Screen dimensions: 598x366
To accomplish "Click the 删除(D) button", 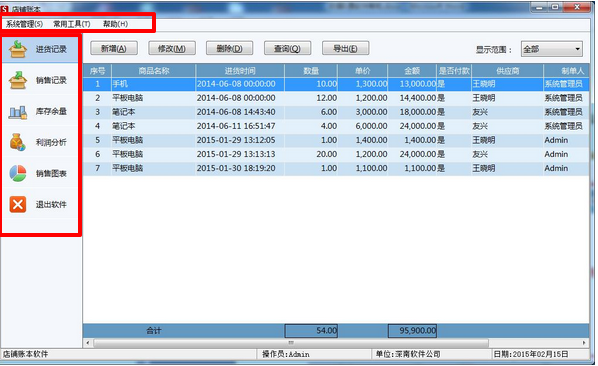I will 230,48.
